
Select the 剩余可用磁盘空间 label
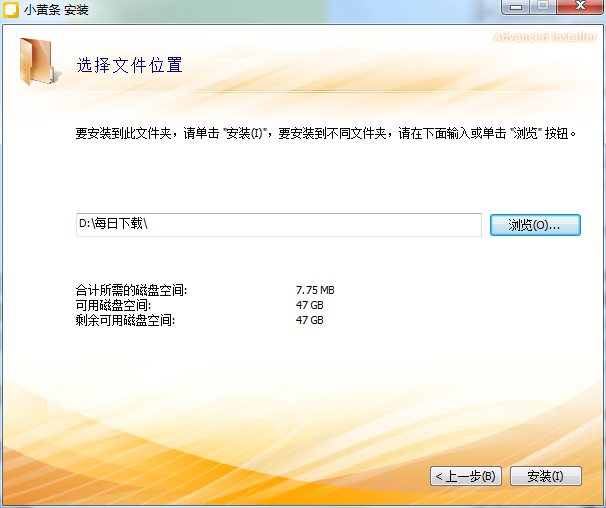[125, 320]
